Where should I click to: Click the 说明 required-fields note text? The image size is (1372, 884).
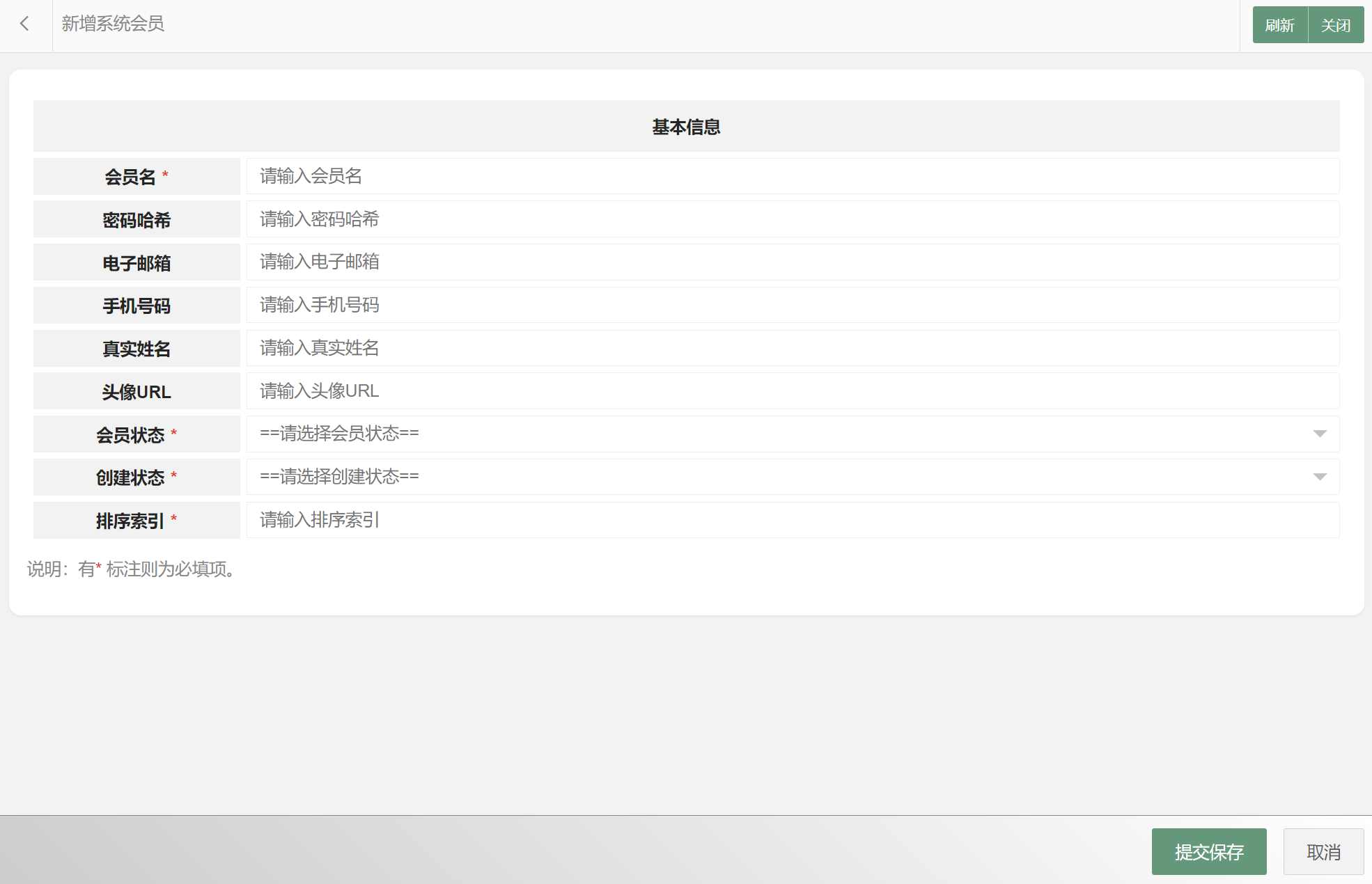[132, 569]
